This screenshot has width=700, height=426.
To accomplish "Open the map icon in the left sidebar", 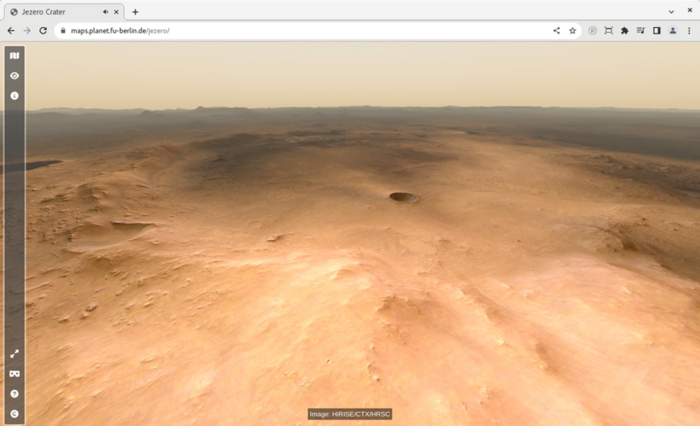I will click(14, 56).
